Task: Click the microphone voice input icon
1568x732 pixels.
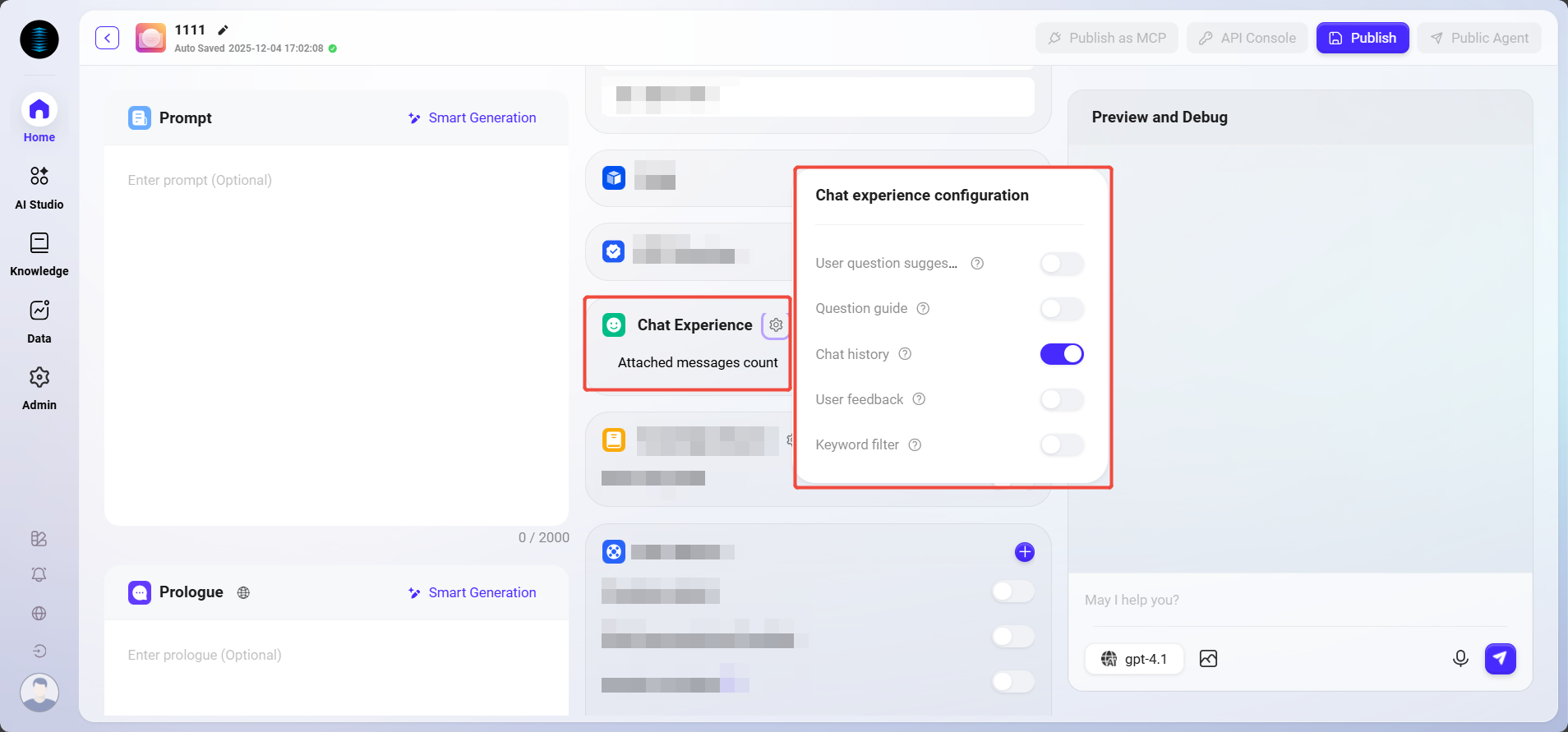Action: tap(1460, 659)
